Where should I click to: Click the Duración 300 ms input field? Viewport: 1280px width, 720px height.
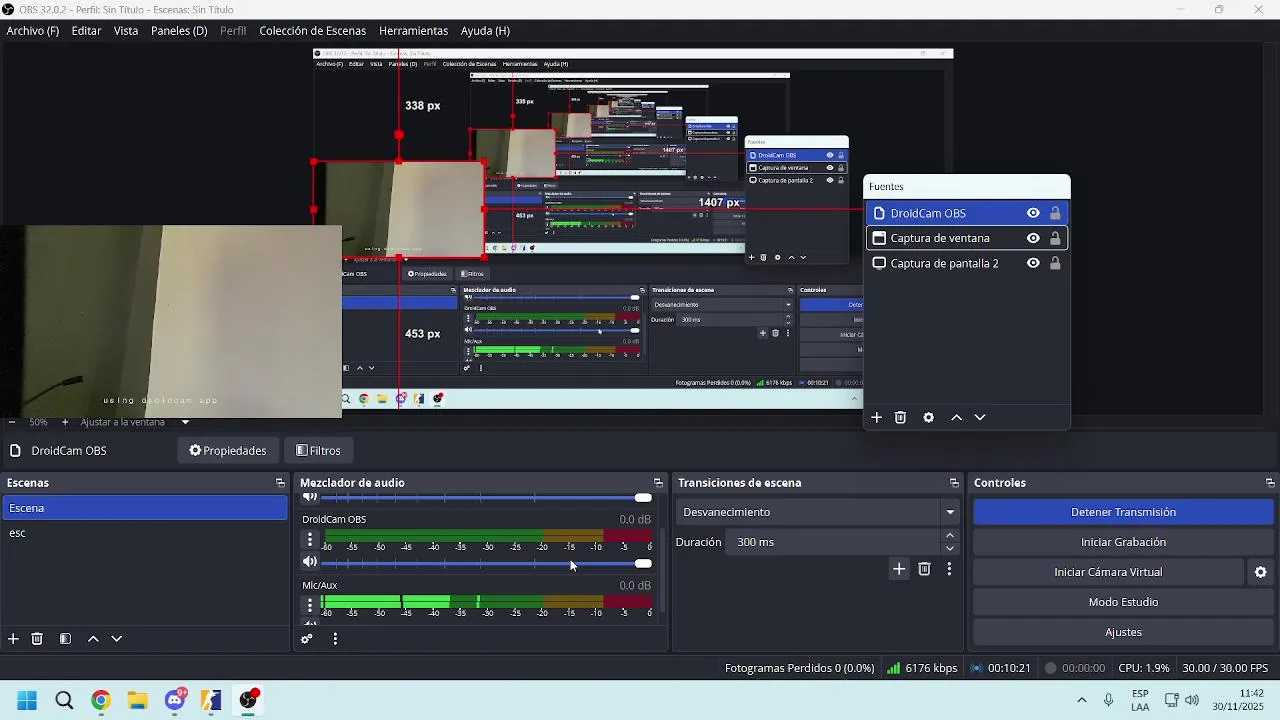click(x=834, y=542)
